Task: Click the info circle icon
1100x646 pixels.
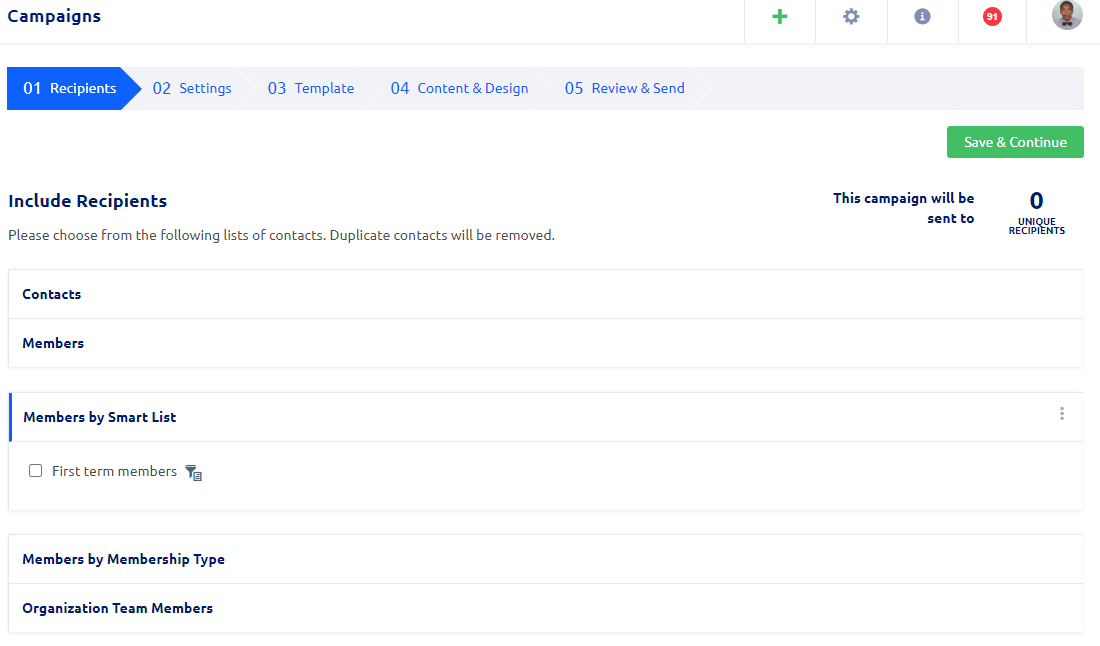Action: tap(923, 17)
